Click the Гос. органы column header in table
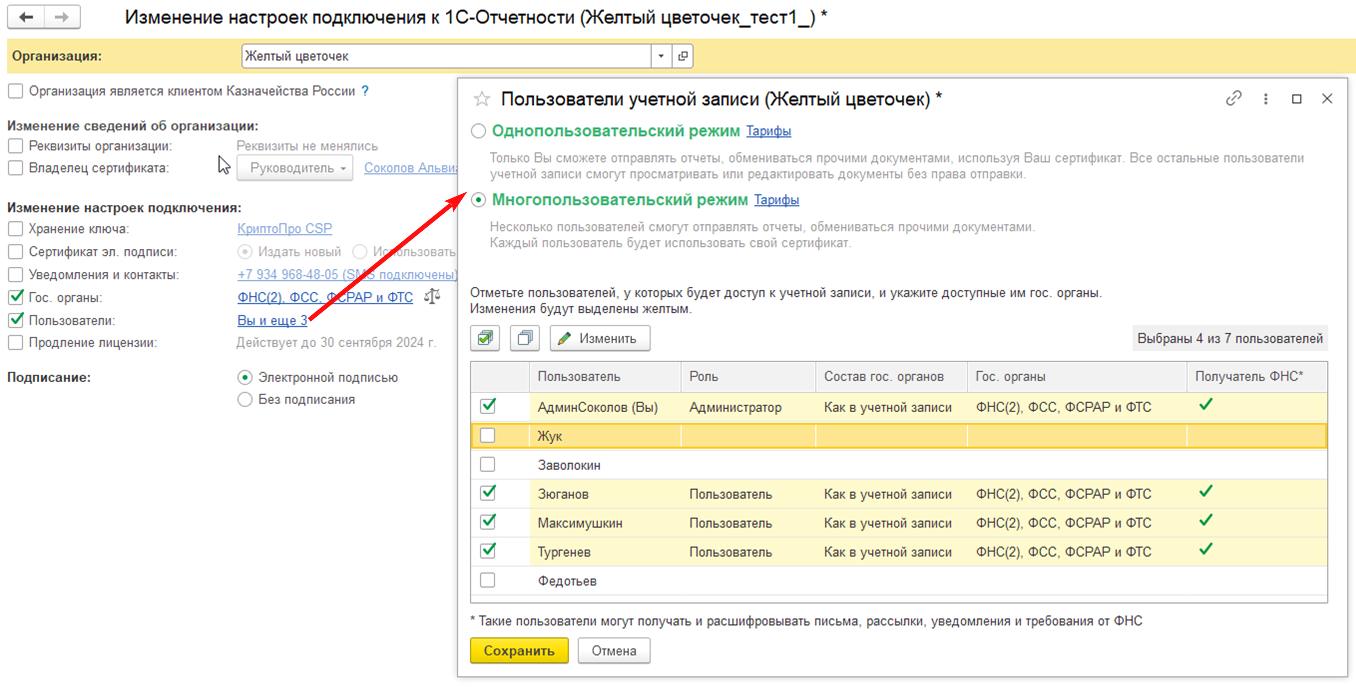Screen dimensions: 1356x688 pyautogui.click(x=1077, y=377)
